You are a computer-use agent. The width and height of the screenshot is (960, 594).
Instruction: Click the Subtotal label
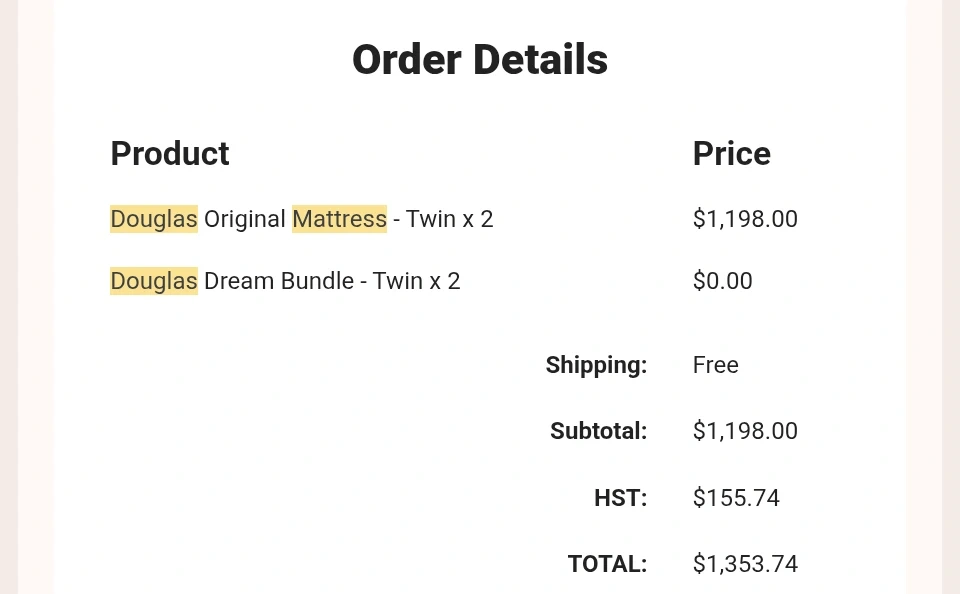click(x=598, y=431)
